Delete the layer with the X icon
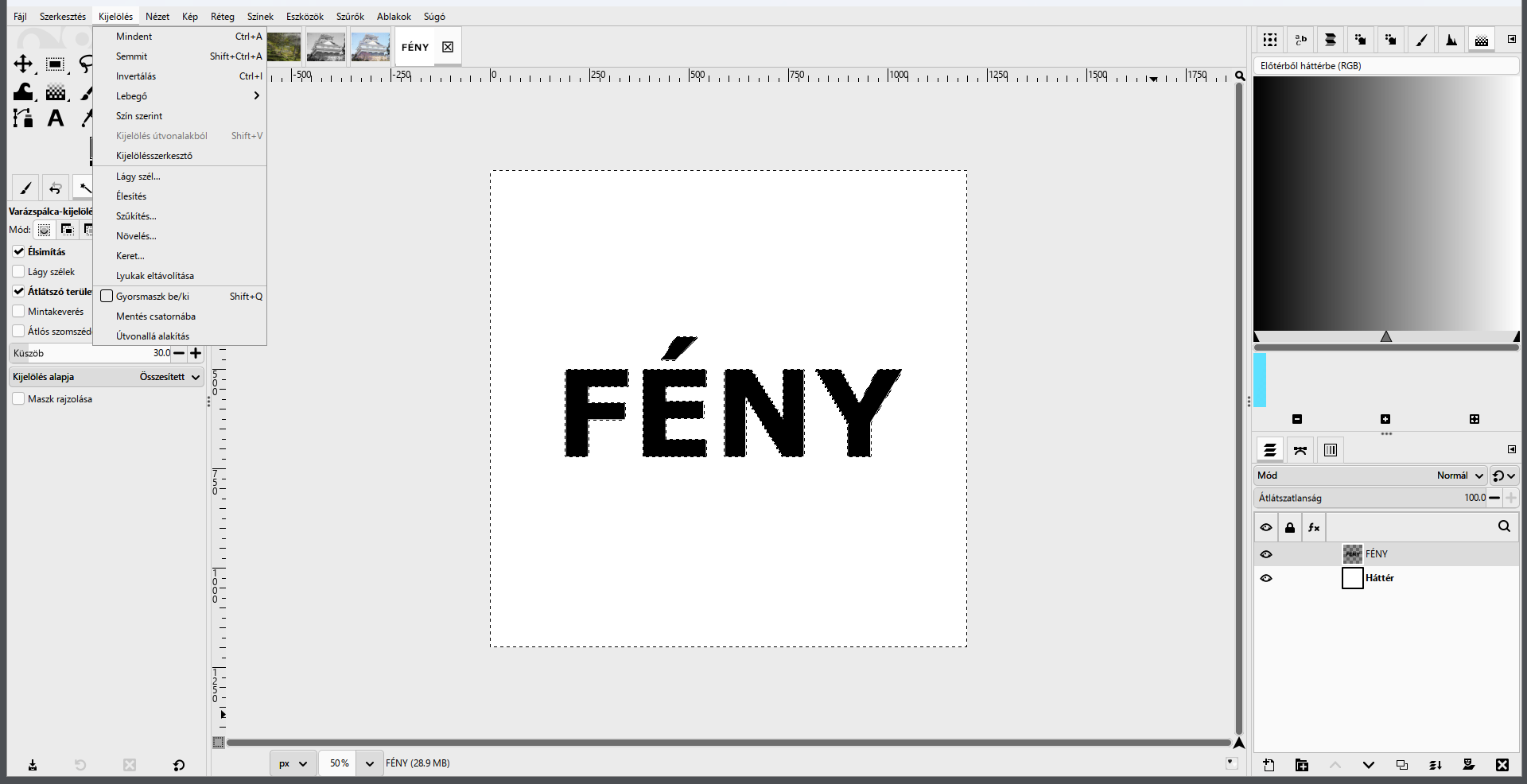Screen dimensions: 1527x784 [x=1502, y=765]
